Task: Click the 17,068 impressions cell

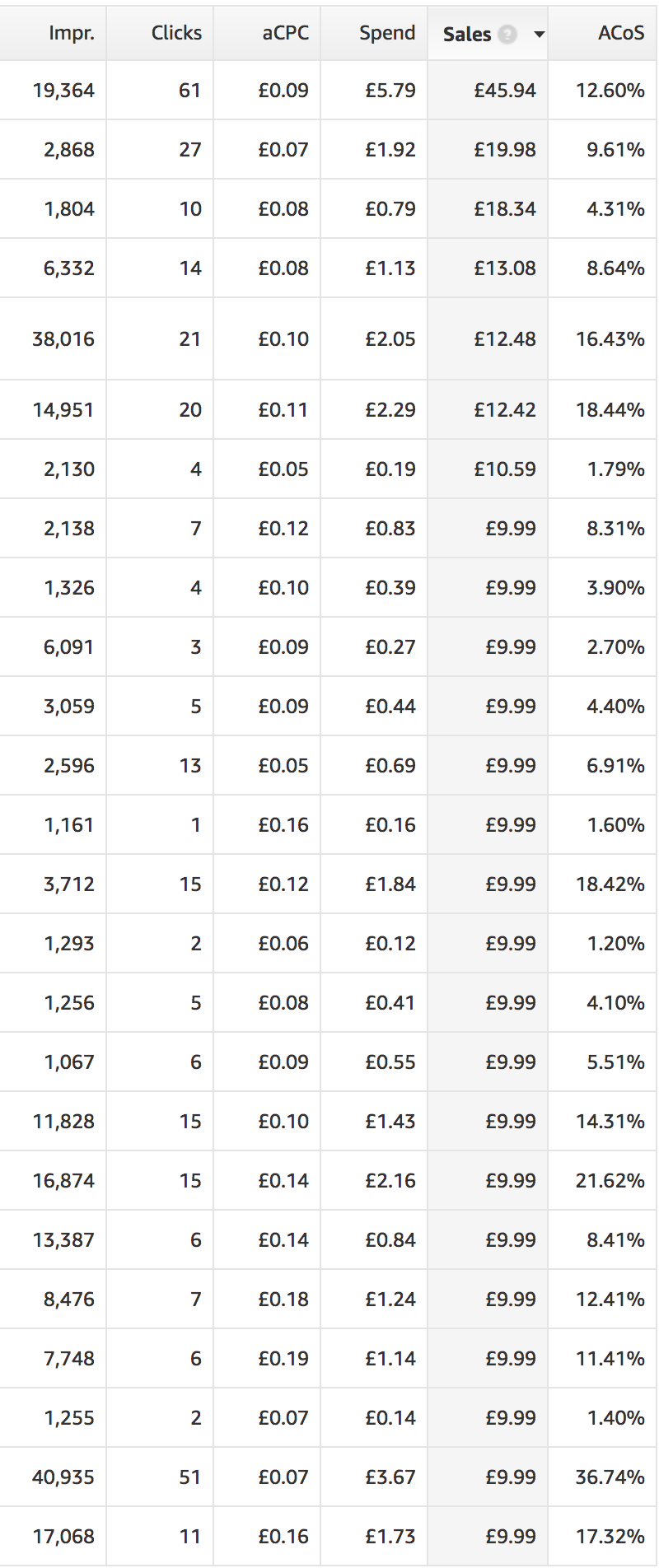Action: tap(53, 1537)
